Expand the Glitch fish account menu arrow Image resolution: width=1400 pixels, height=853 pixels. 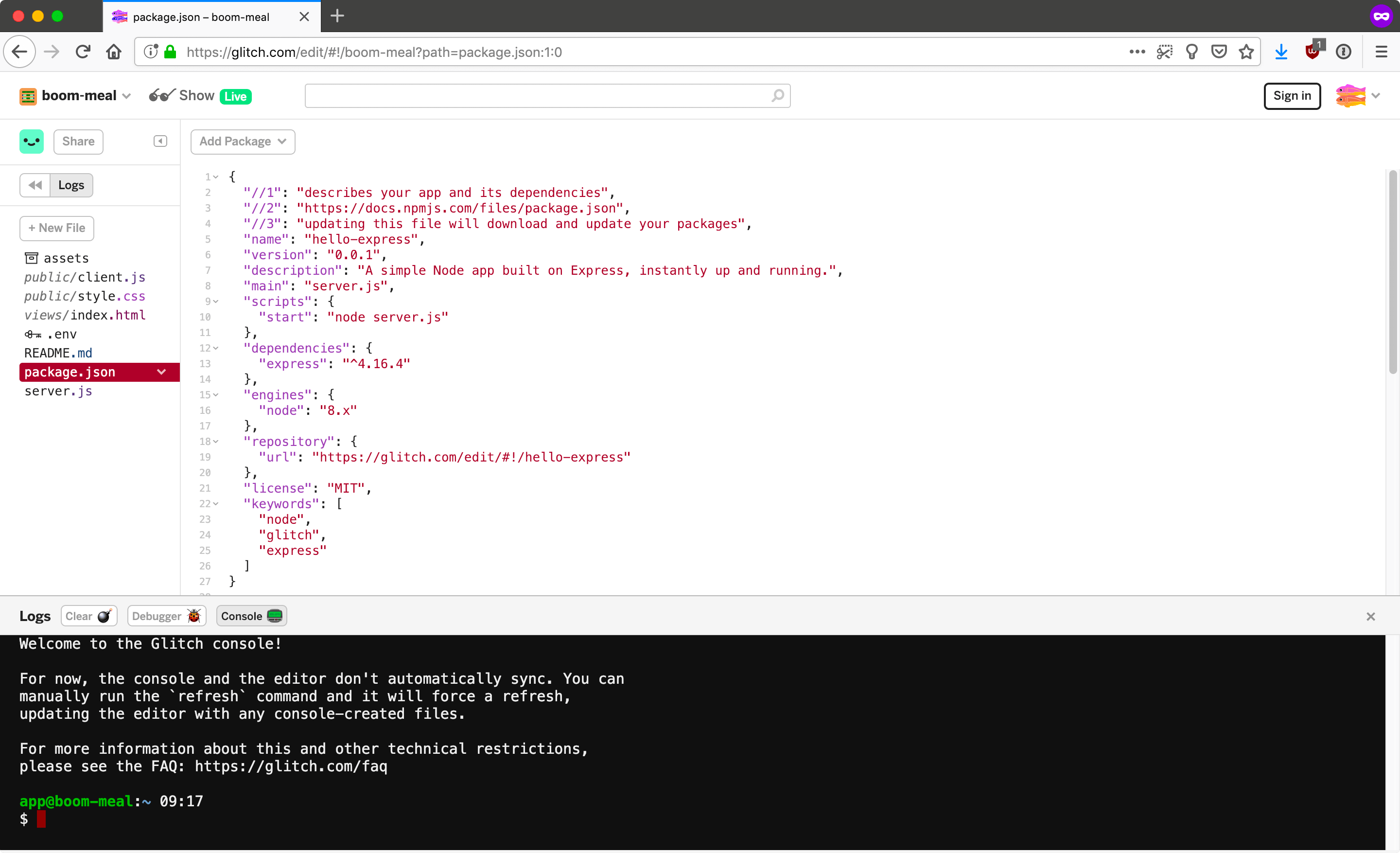coord(1376,95)
